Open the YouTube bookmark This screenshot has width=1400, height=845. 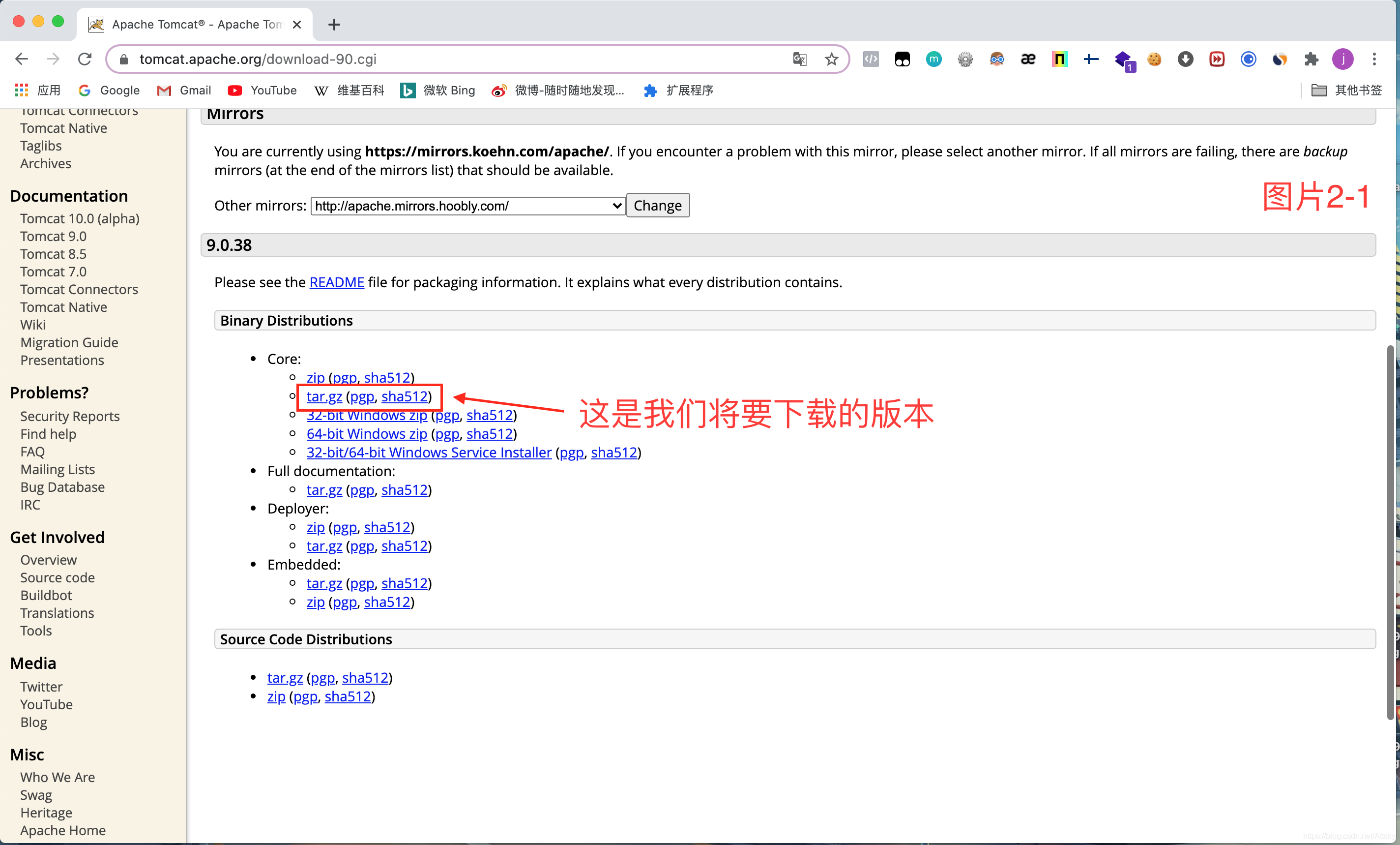[262, 91]
